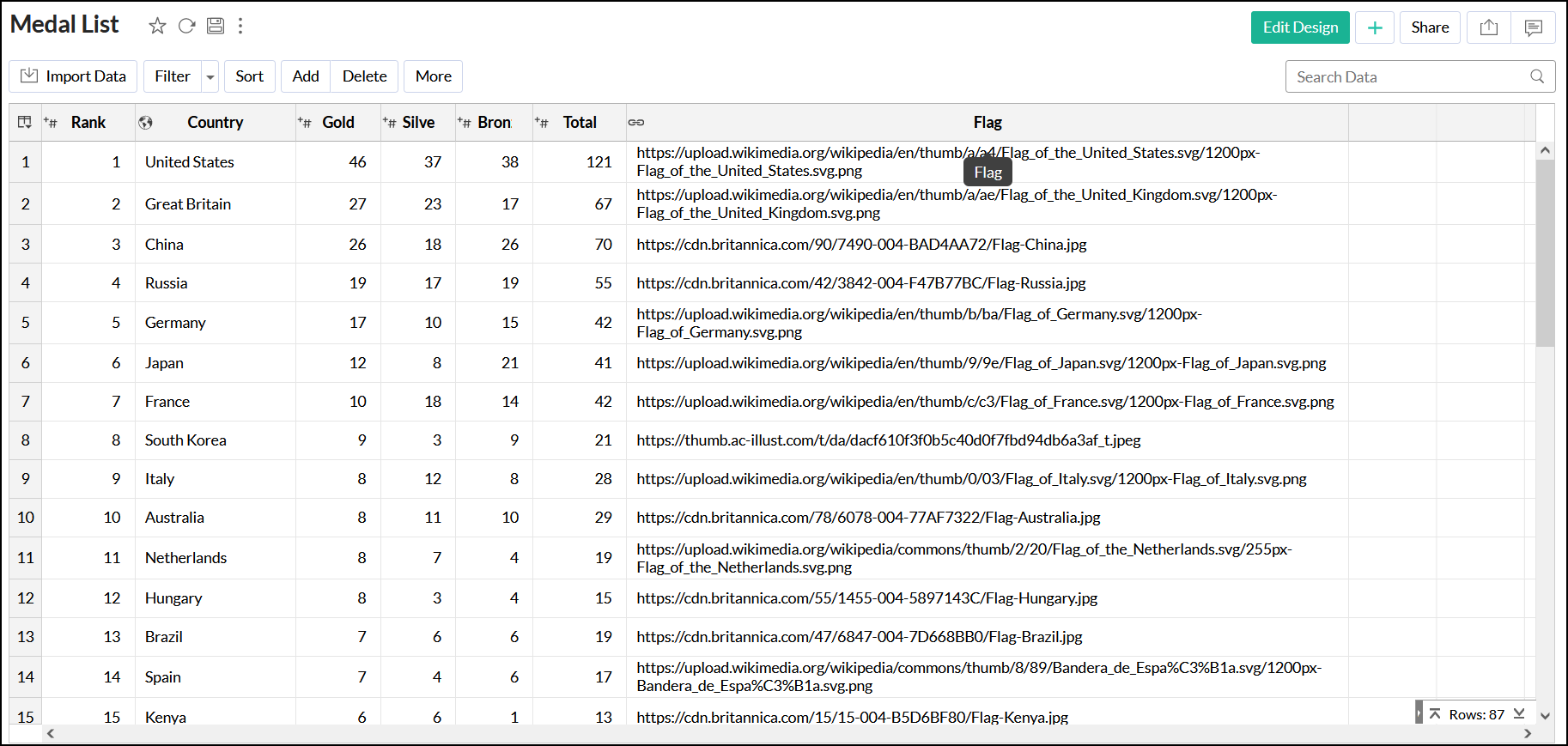Click the horizontal scrollbar right arrow

point(1527,733)
